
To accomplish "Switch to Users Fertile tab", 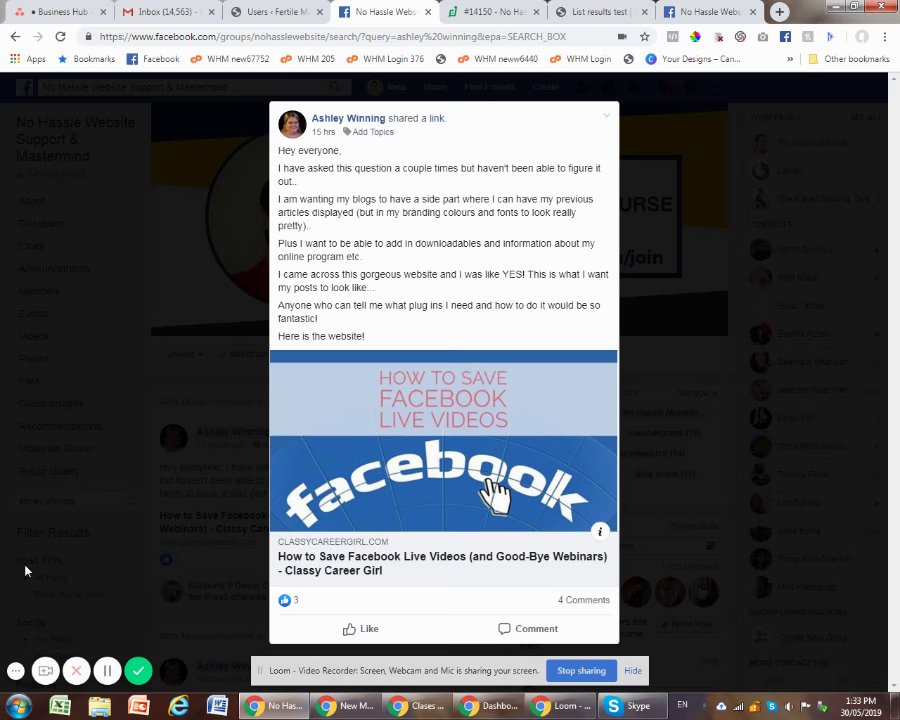I will [x=277, y=11].
